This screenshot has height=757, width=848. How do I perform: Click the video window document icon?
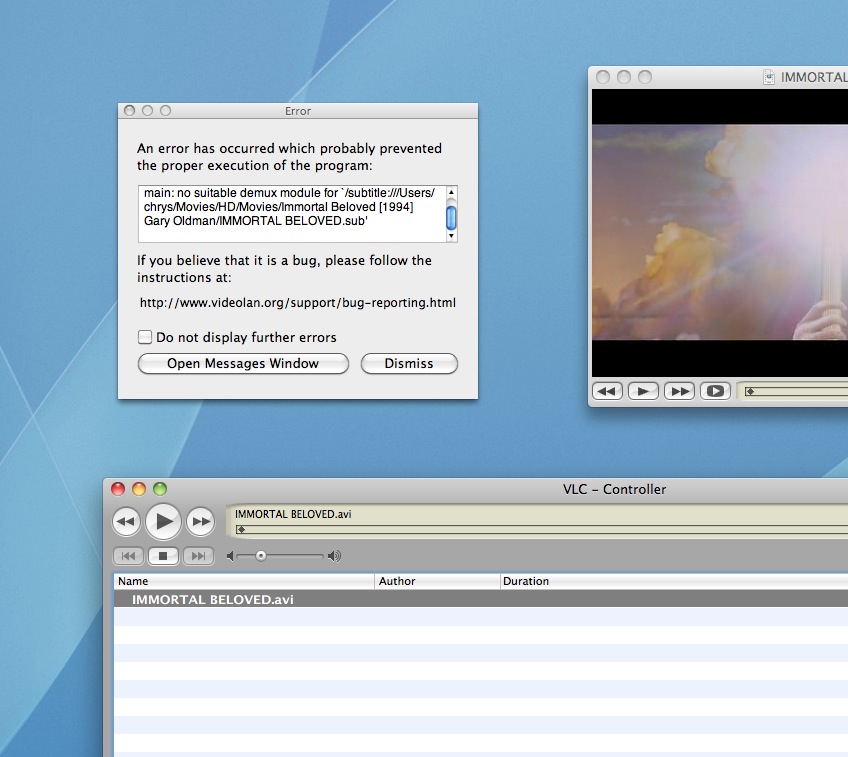768,77
